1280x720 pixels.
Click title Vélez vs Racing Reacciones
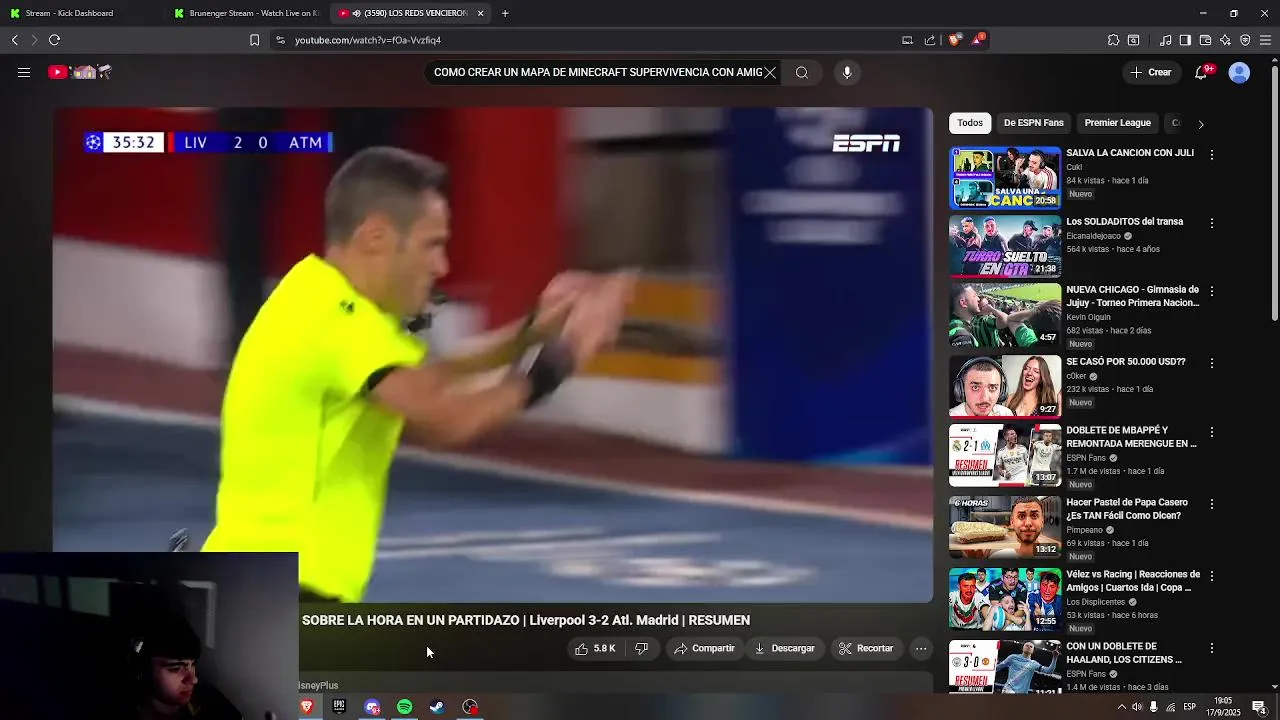tap(1133, 581)
